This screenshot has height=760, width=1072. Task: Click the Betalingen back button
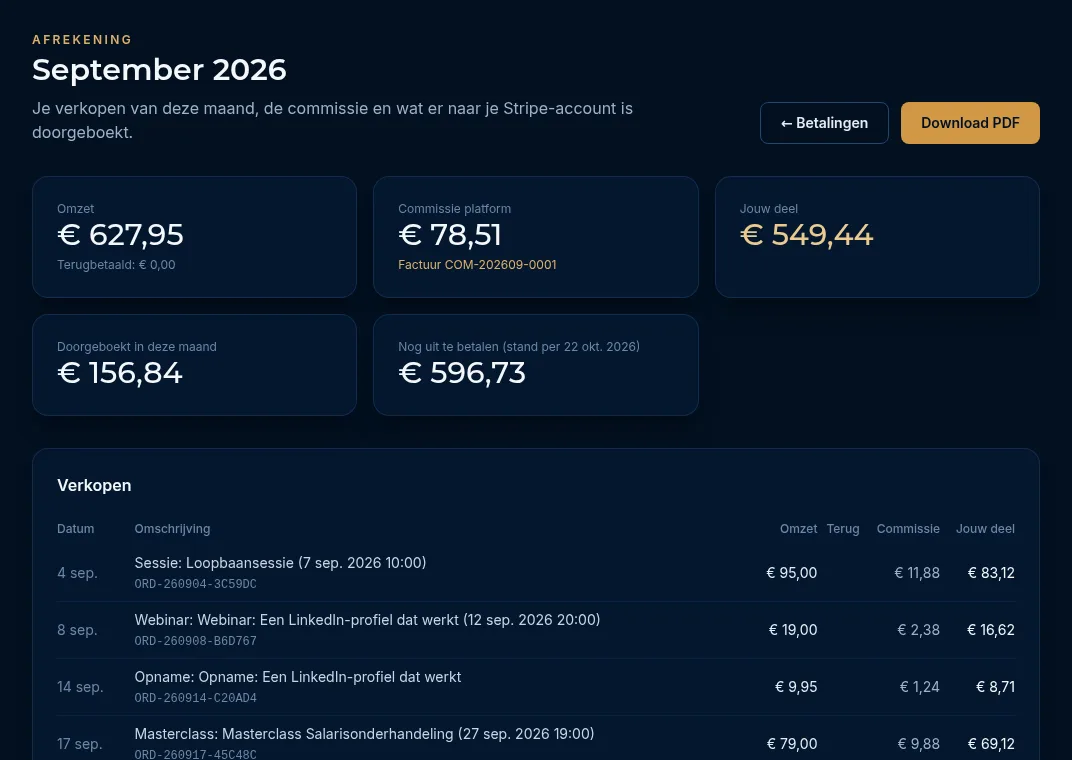tap(824, 123)
